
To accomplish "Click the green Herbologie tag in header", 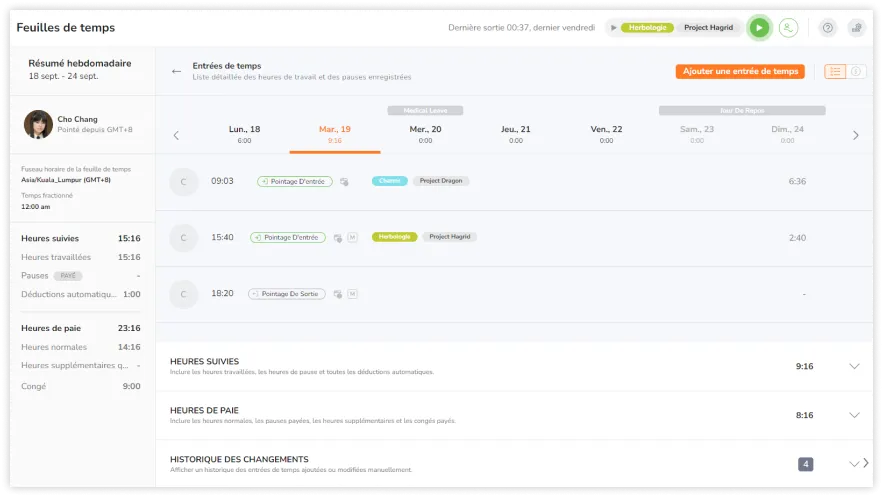I will pos(647,28).
